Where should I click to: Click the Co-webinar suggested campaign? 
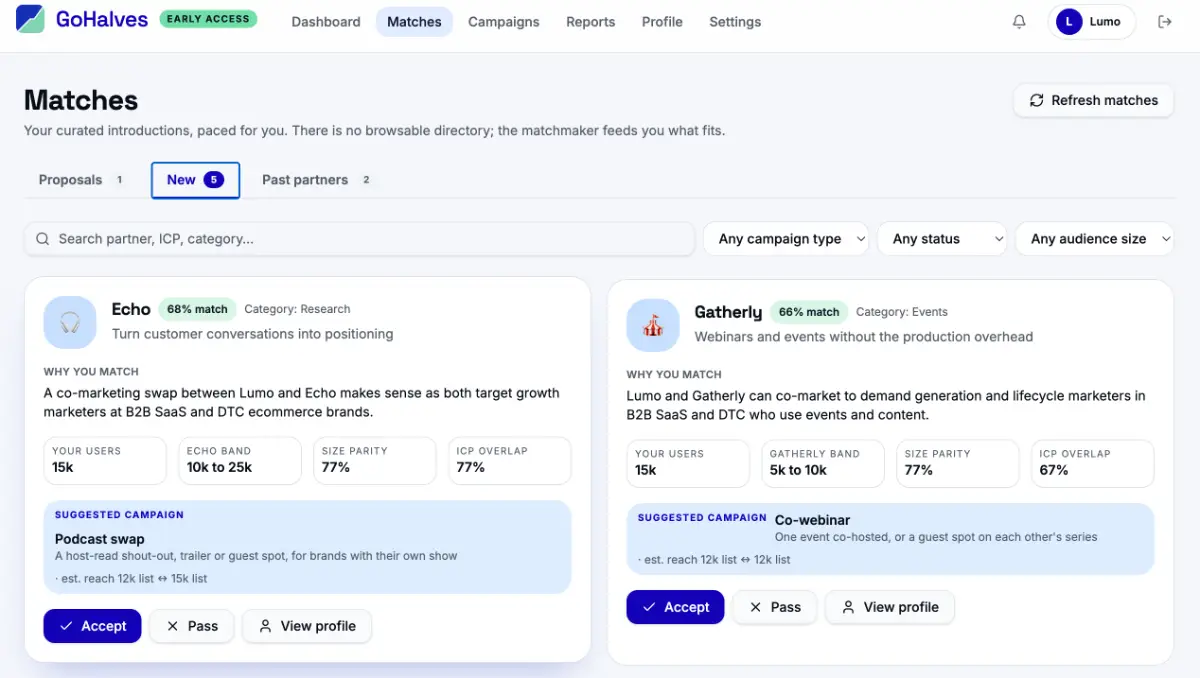tap(890, 539)
